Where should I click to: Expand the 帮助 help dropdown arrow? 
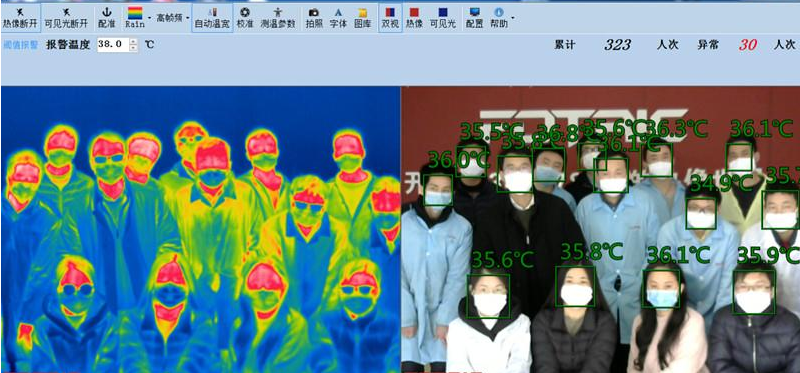pos(512,18)
